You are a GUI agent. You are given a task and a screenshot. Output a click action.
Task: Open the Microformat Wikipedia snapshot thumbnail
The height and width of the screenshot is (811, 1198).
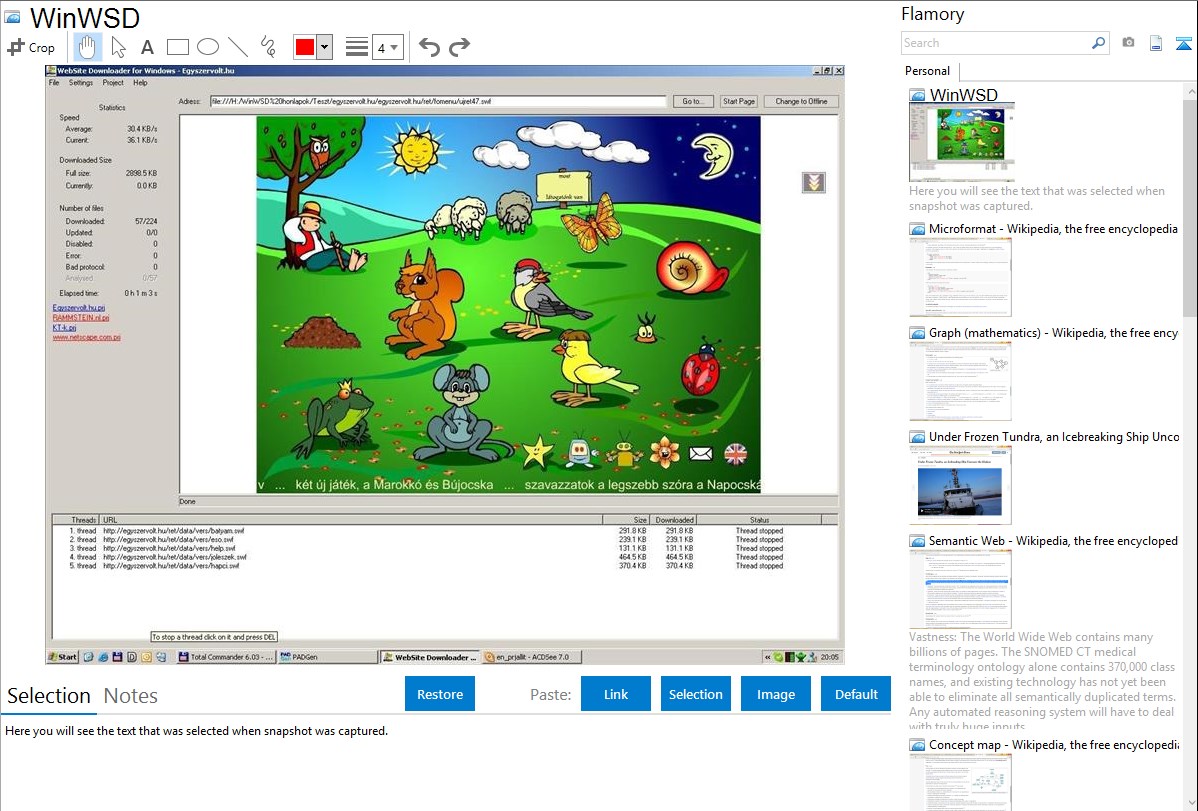click(x=960, y=277)
